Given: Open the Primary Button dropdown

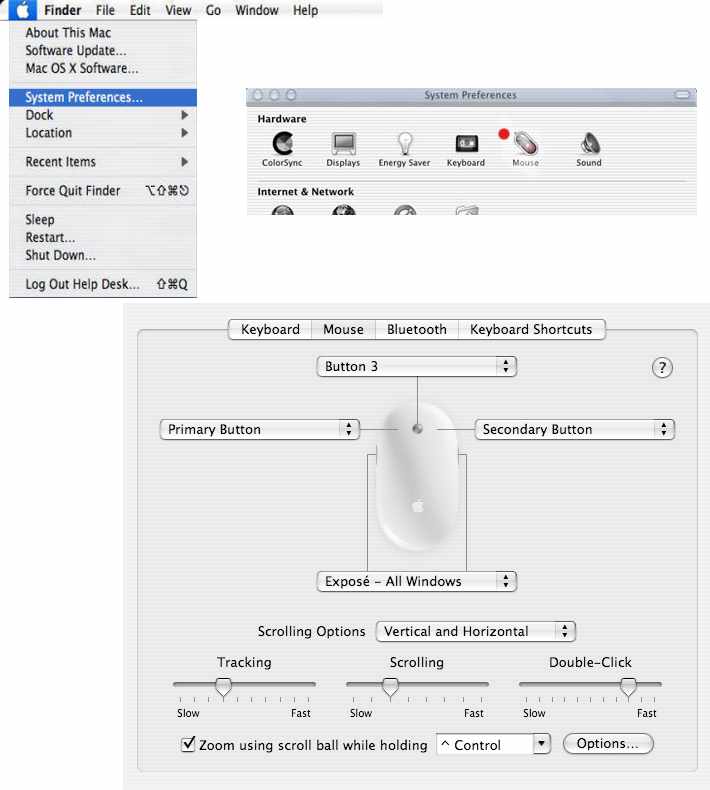Looking at the screenshot, I should point(259,429).
